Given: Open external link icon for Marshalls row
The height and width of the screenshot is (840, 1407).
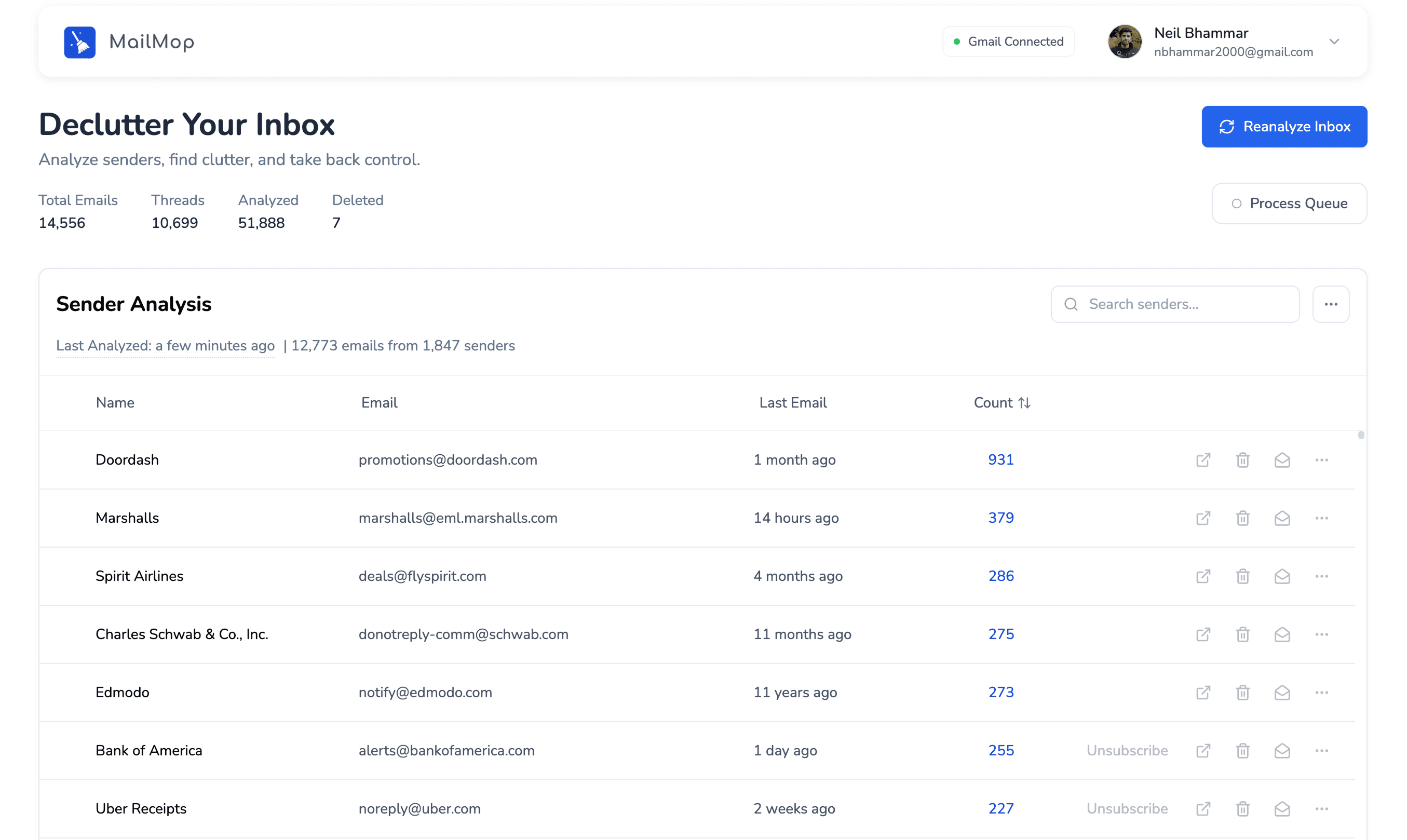Looking at the screenshot, I should click(x=1203, y=518).
